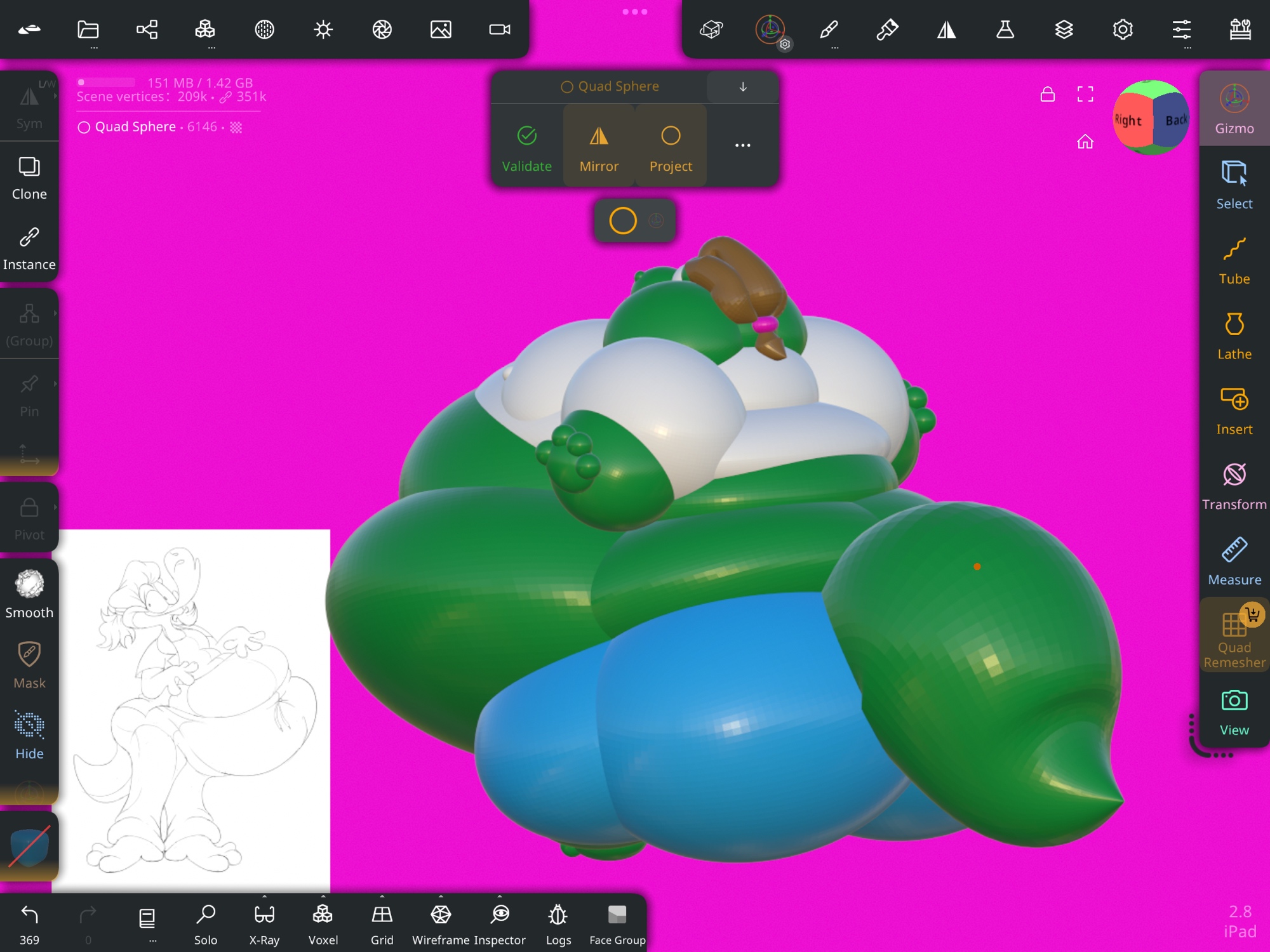Expand the Quad Sphere panel arrow
The image size is (1270, 952).
(x=742, y=86)
